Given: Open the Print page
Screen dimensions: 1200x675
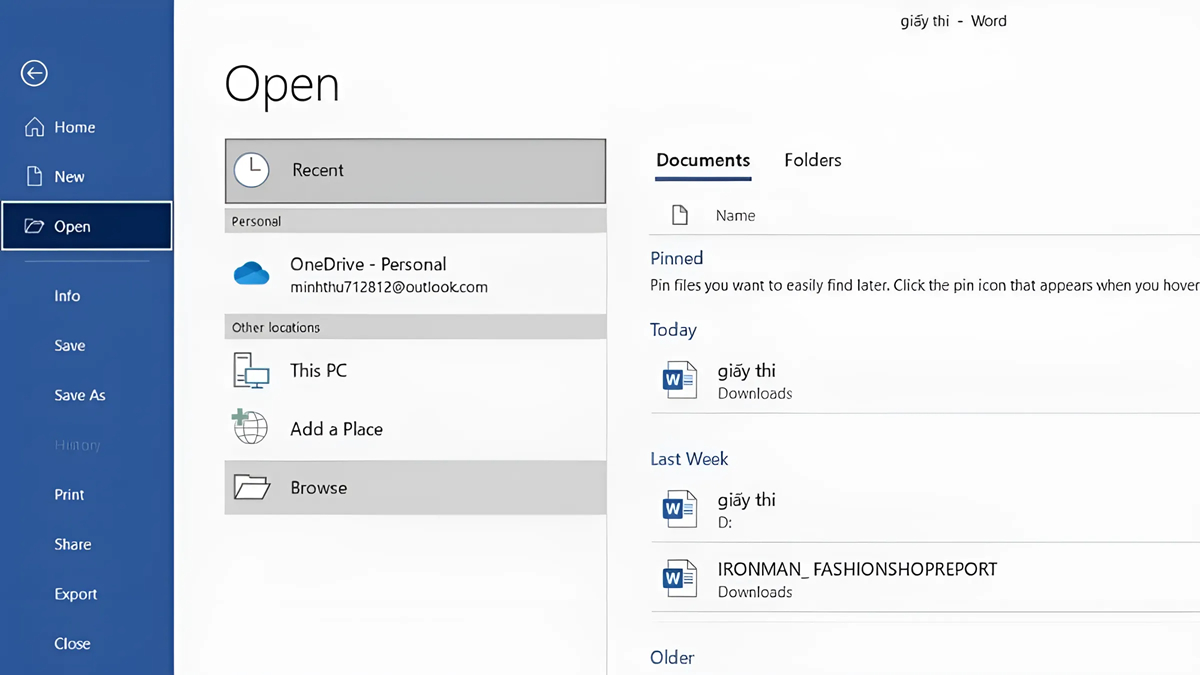Looking at the screenshot, I should pyautogui.click(x=69, y=495).
